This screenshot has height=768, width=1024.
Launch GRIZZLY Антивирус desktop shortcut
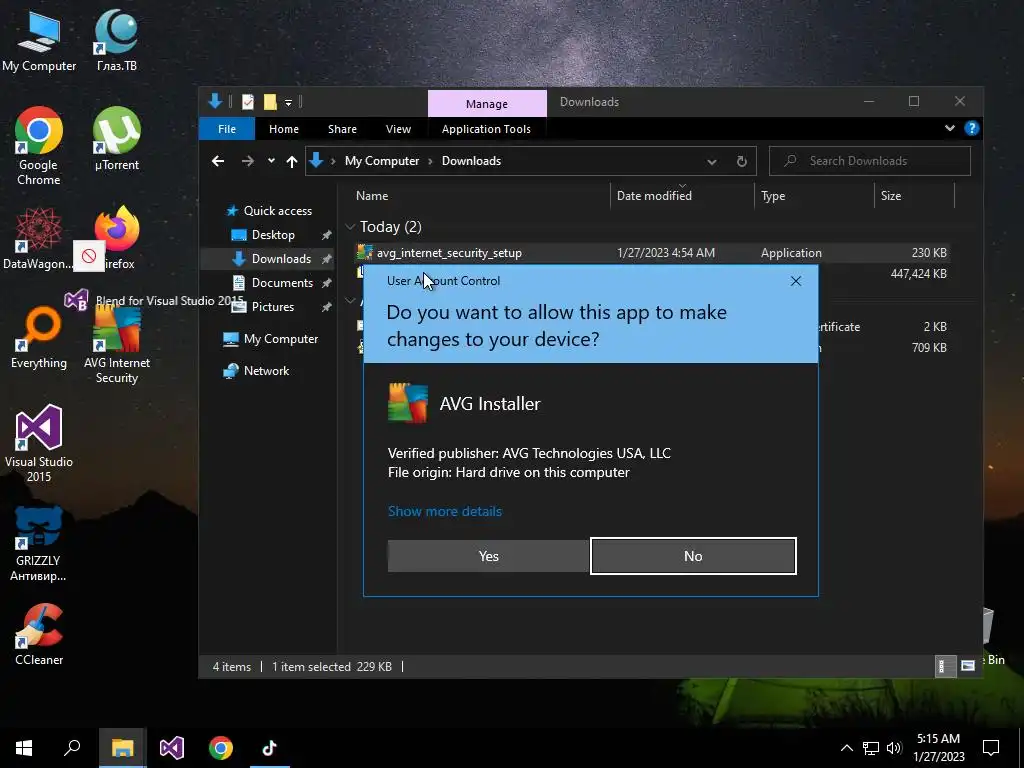pyautogui.click(x=39, y=543)
